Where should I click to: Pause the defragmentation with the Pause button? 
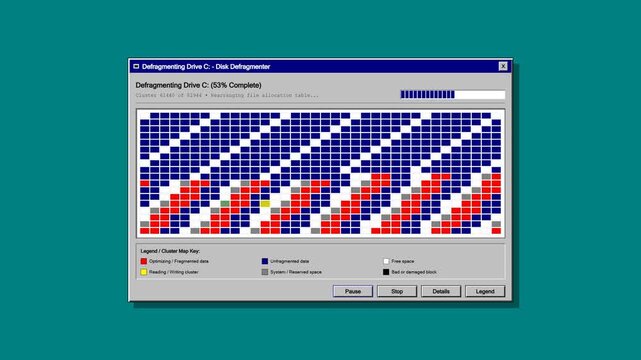click(x=353, y=291)
